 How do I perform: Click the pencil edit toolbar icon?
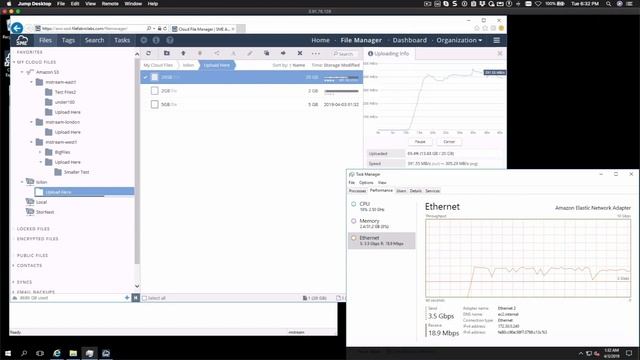250,53
